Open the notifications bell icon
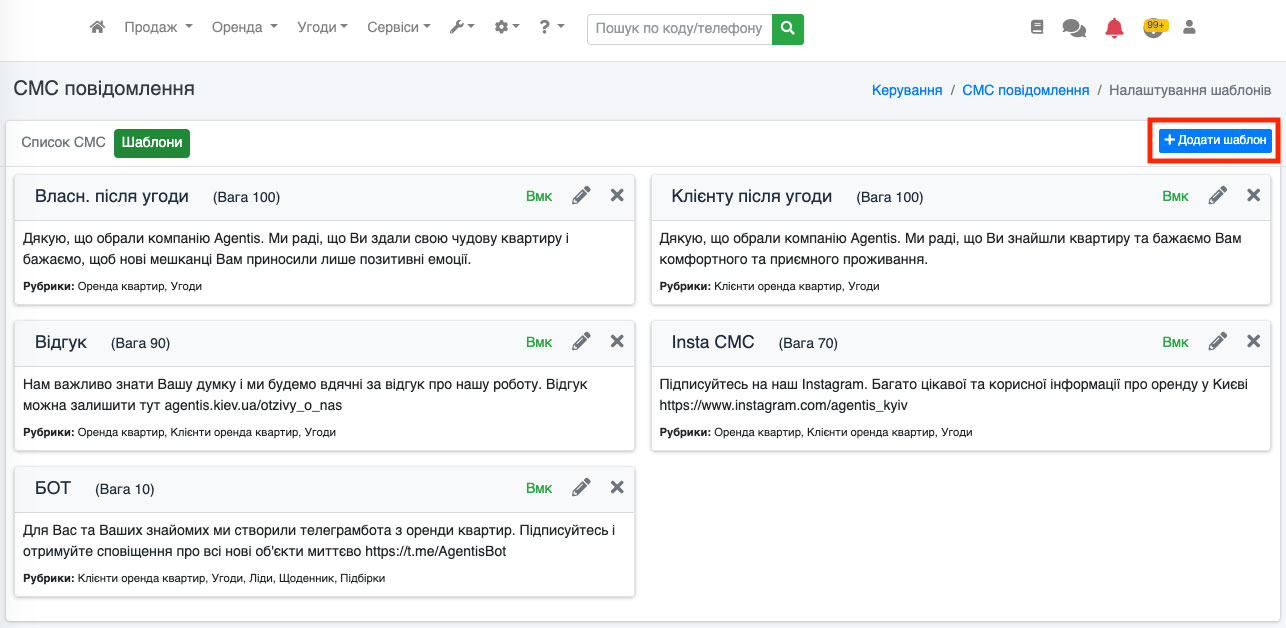Screen dimensions: 1286x628 click(x=1114, y=28)
